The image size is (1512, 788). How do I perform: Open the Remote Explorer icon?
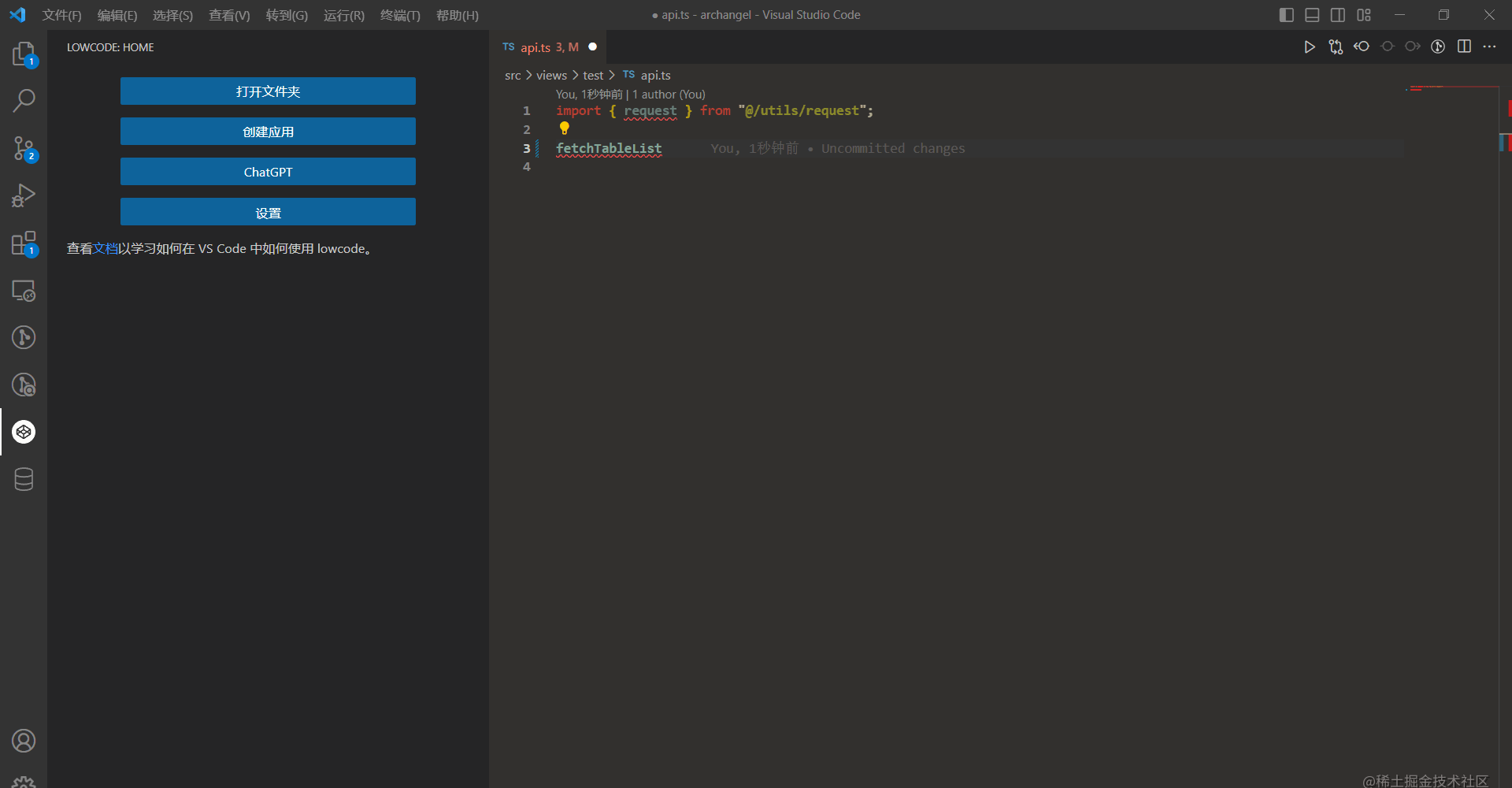[24, 291]
